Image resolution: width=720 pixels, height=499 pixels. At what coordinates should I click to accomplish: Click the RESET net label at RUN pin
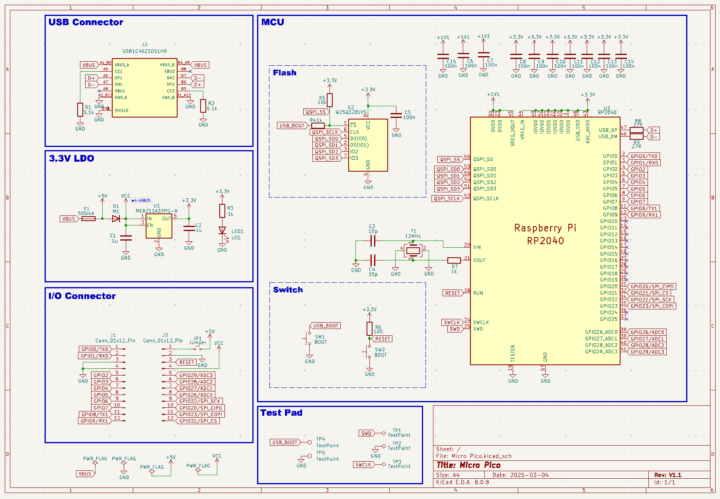(x=450, y=292)
